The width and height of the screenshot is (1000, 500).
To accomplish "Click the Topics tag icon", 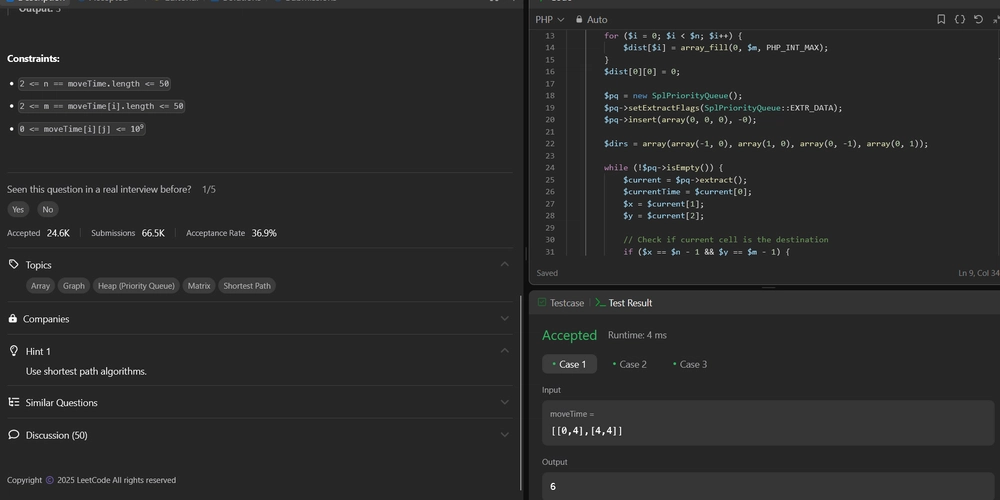I will pyautogui.click(x=13, y=264).
